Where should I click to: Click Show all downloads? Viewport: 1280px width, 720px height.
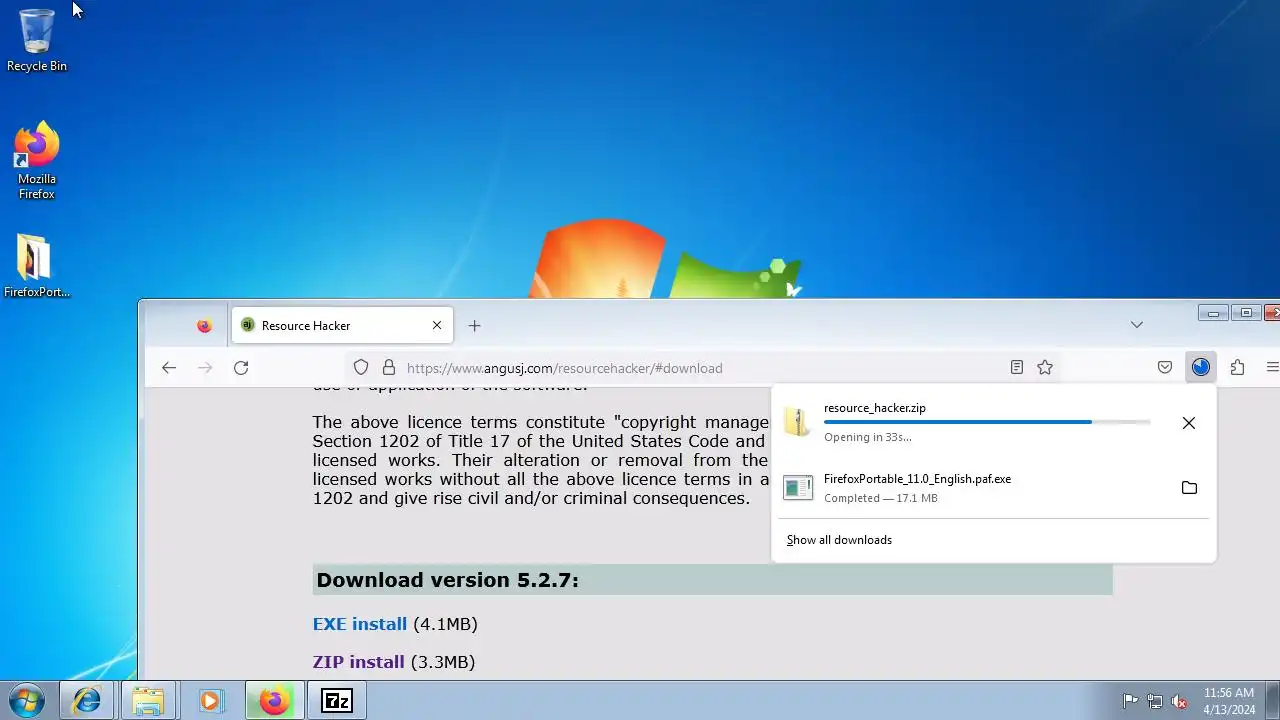[x=839, y=540]
